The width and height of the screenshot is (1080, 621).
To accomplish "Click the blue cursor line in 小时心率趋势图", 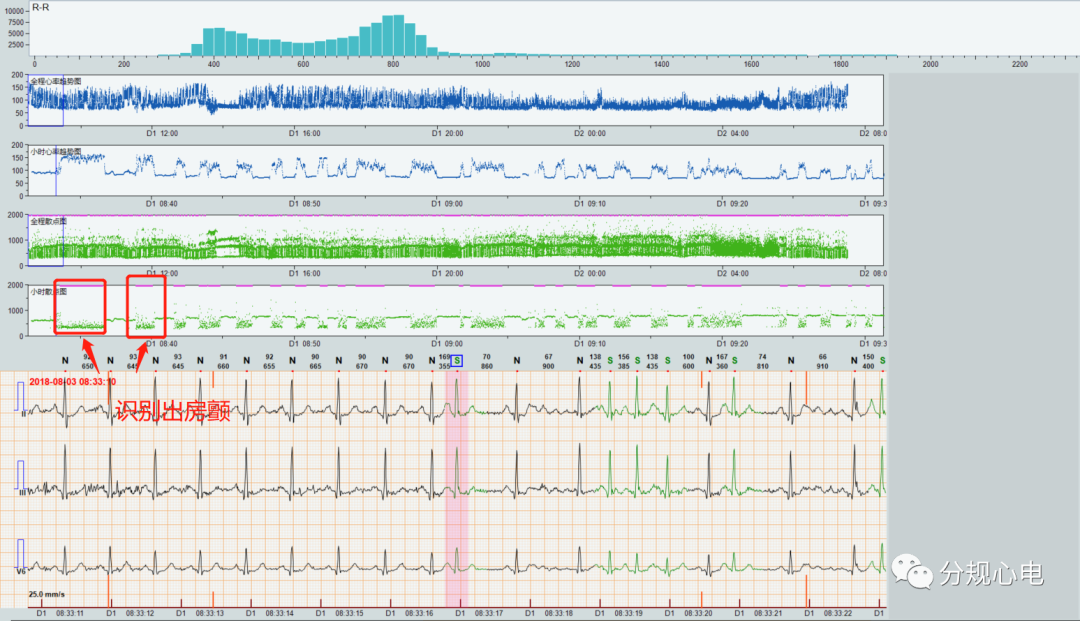I will pyautogui.click(x=56, y=171).
